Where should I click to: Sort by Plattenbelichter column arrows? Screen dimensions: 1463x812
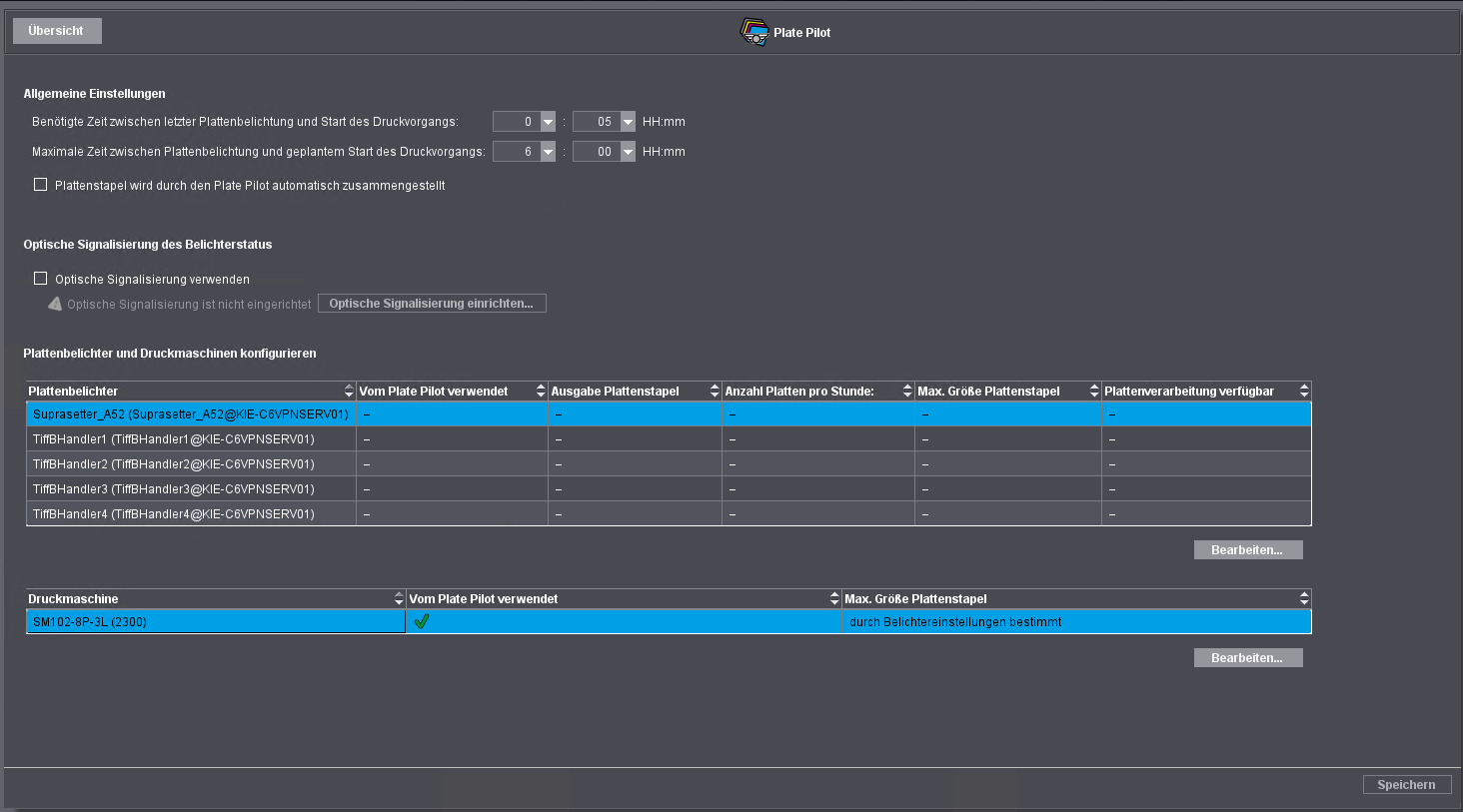pyautogui.click(x=349, y=392)
